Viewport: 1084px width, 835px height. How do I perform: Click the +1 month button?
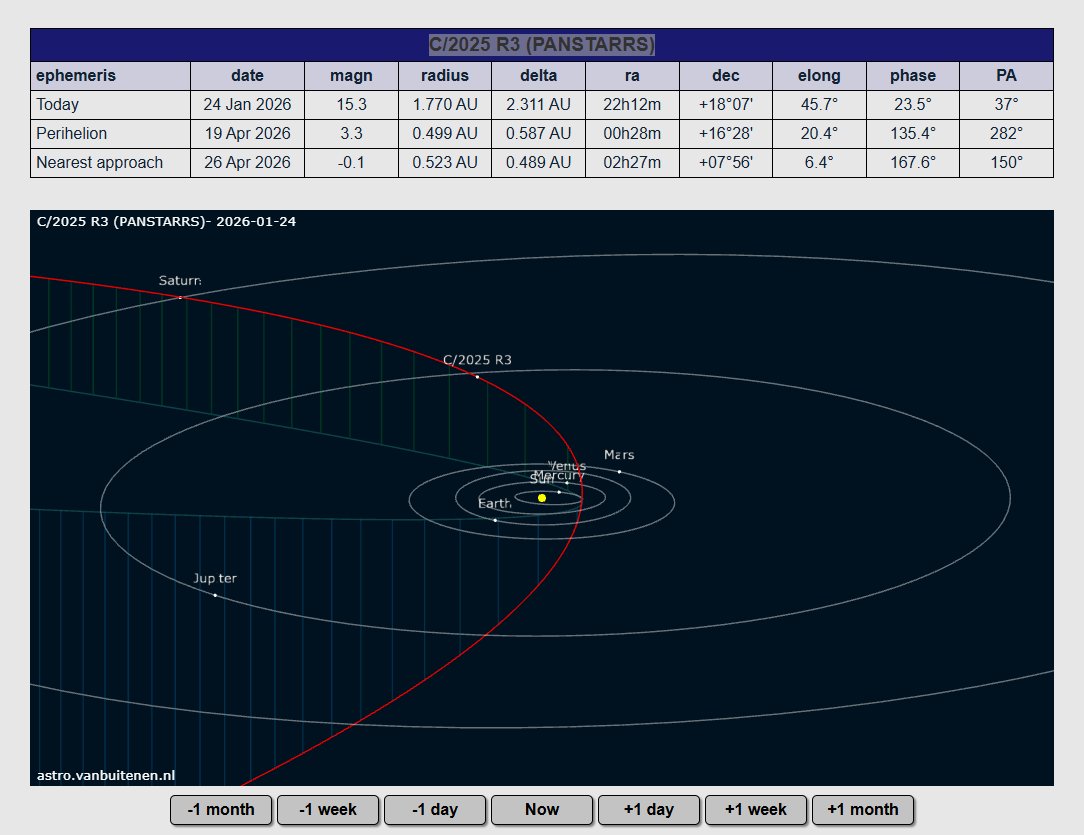click(x=863, y=809)
